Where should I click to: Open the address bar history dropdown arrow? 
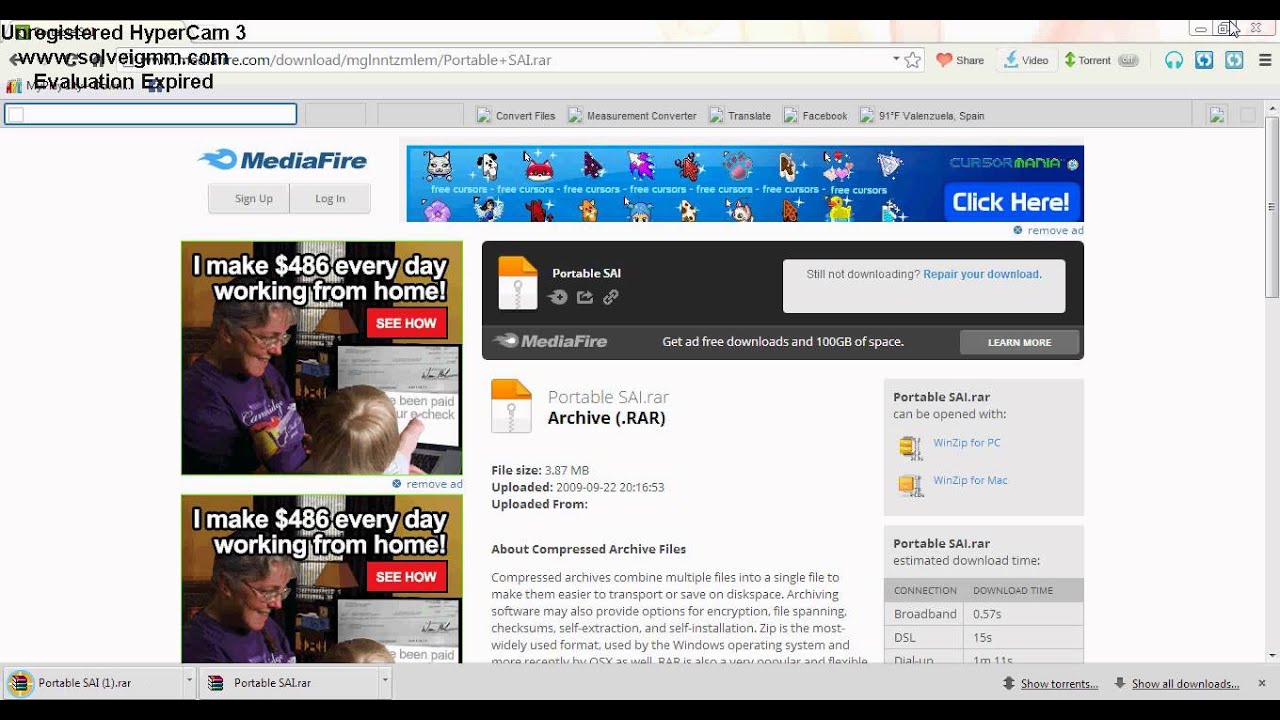click(896, 59)
